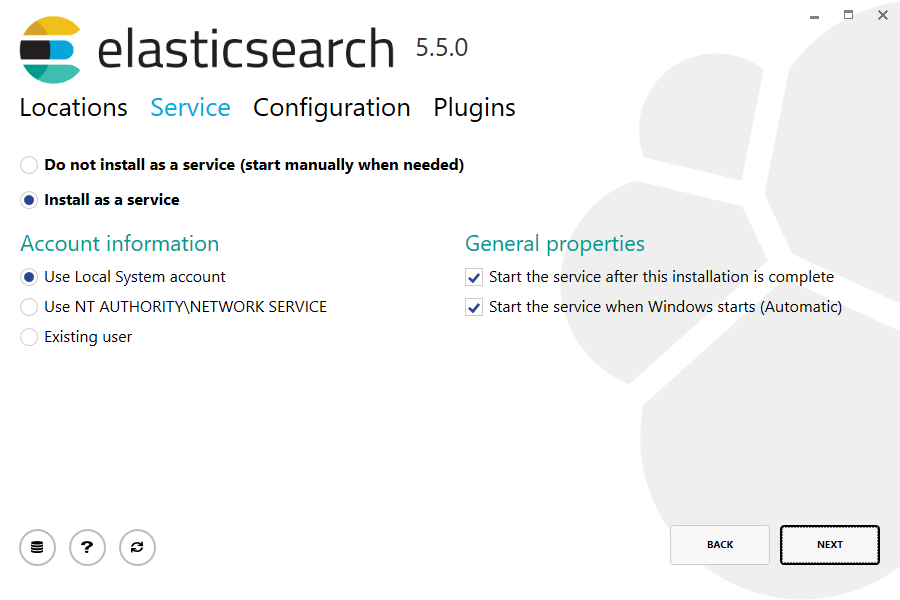900x600 pixels.
Task: Open the Plugins tab
Action: pyautogui.click(x=474, y=108)
